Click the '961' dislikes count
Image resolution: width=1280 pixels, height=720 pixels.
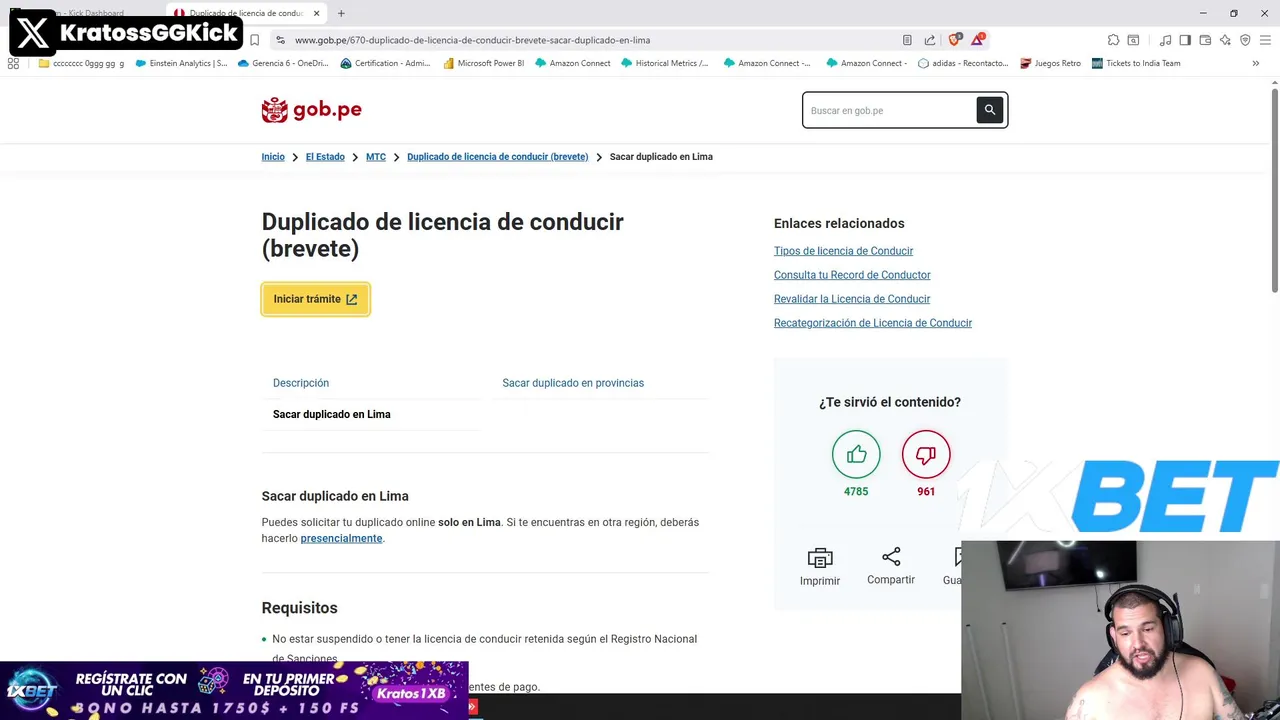click(926, 492)
